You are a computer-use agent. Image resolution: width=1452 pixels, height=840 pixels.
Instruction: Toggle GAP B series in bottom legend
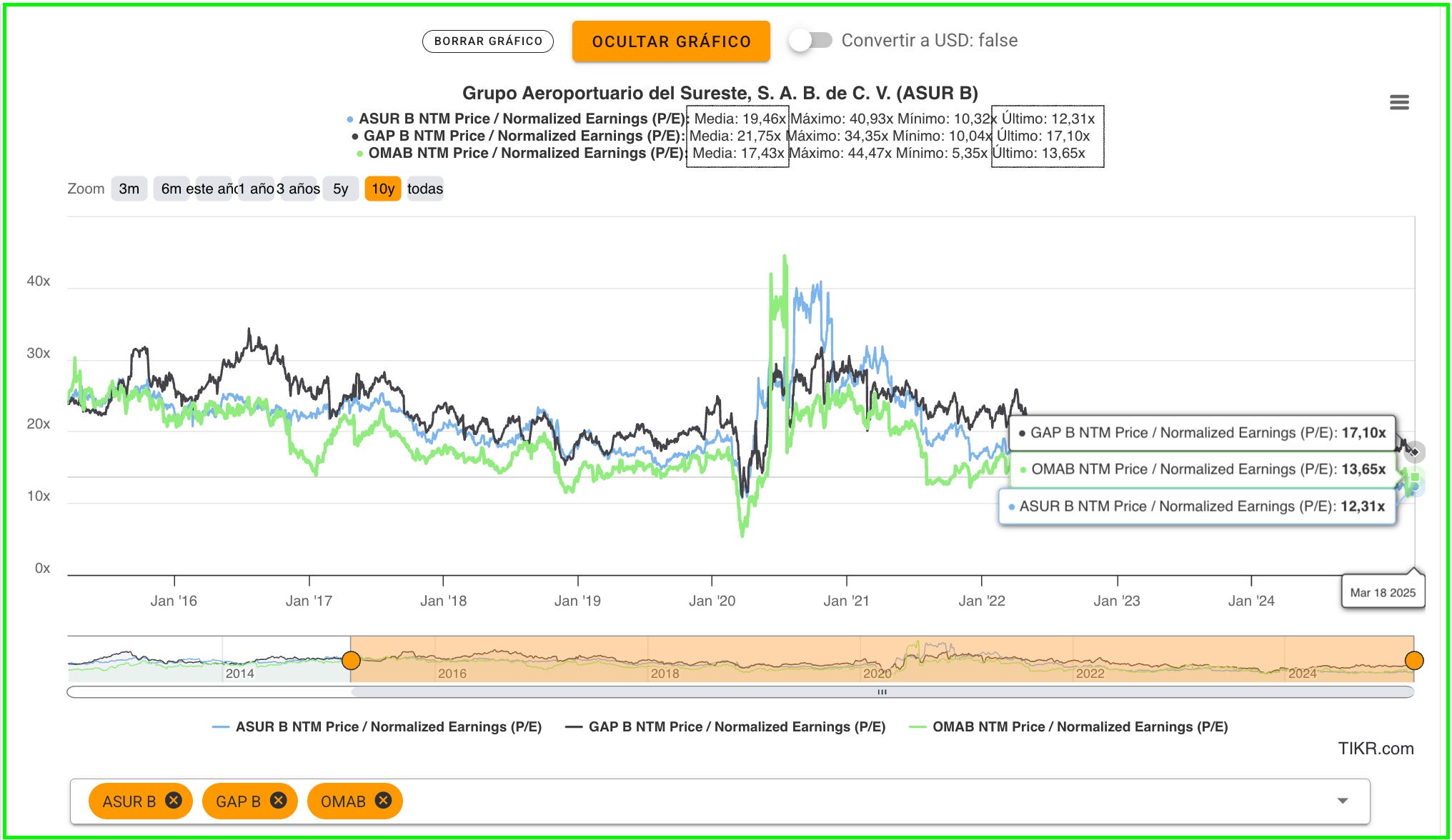(x=736, y=726)
